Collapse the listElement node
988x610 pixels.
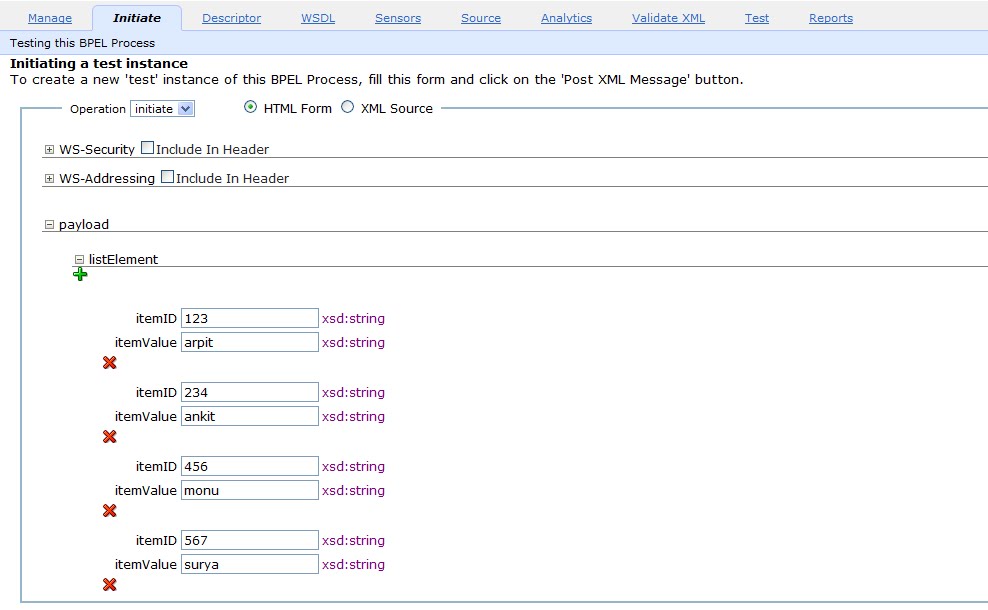pos(79,259)
